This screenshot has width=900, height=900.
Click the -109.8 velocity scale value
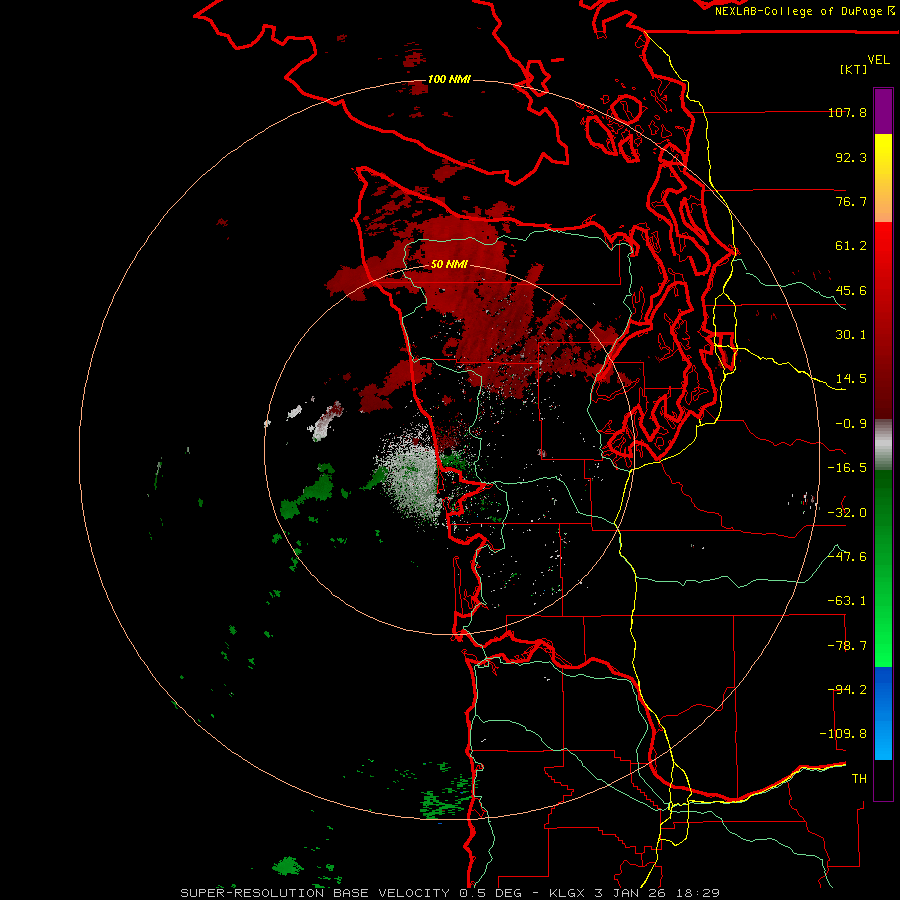[843, 734]
